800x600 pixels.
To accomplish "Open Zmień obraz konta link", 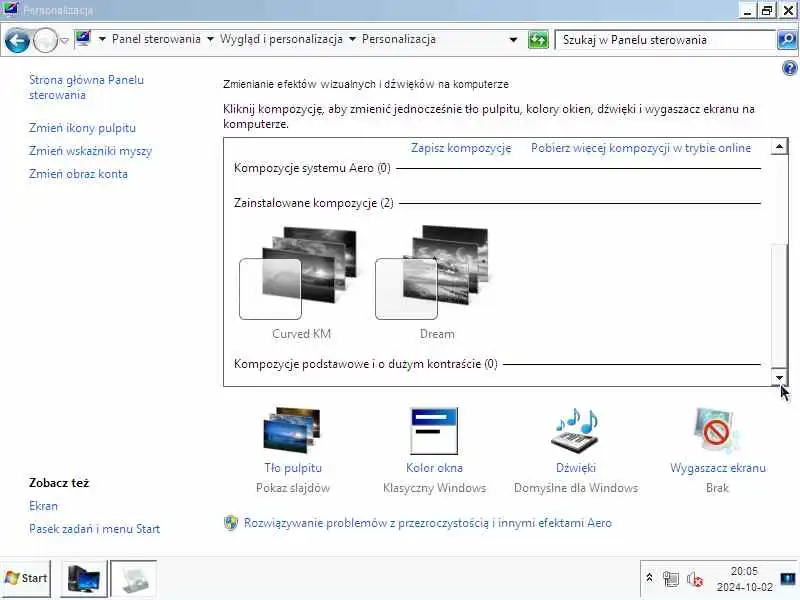I will [78, 174].
